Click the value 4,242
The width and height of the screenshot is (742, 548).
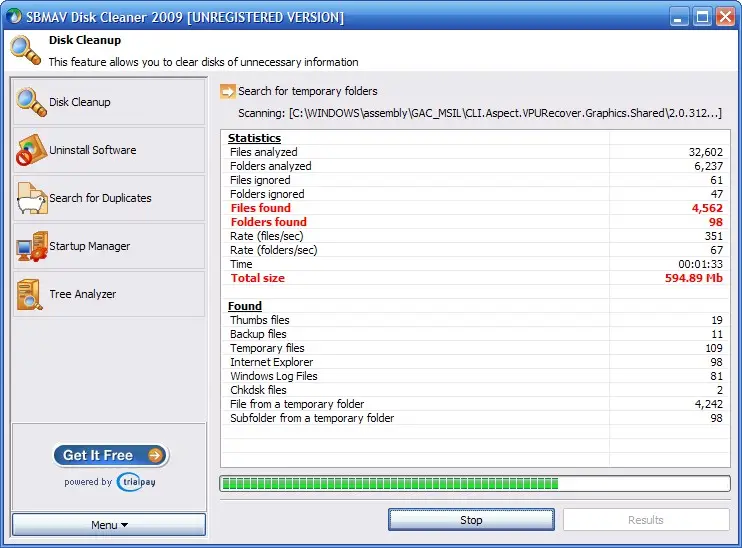pyautogui.click(x=708, y=404)
